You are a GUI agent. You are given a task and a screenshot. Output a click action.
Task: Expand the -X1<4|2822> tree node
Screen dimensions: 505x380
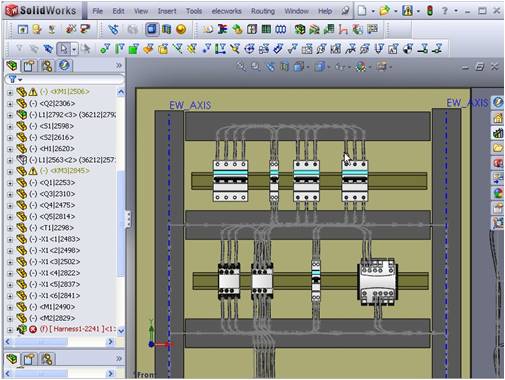tap(10, 274)
